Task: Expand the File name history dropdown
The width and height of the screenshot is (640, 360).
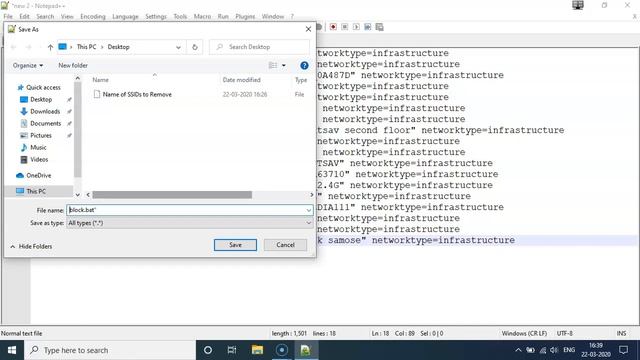Action: (309, 210)
